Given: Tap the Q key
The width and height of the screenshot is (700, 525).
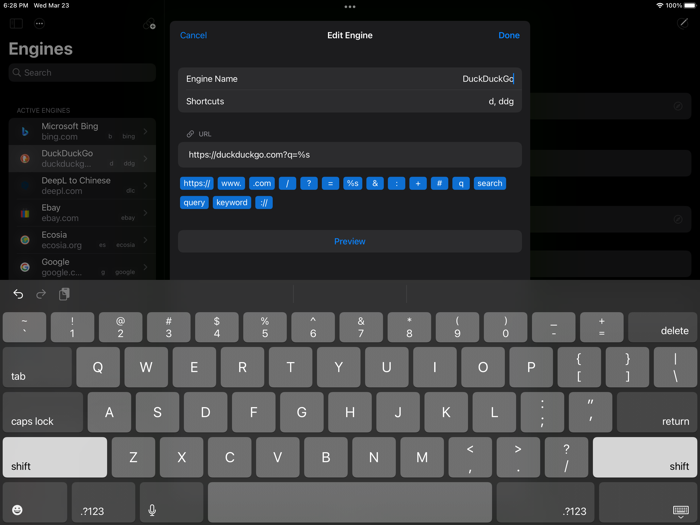Looking at the screenshot, I should tap(98, 367).
